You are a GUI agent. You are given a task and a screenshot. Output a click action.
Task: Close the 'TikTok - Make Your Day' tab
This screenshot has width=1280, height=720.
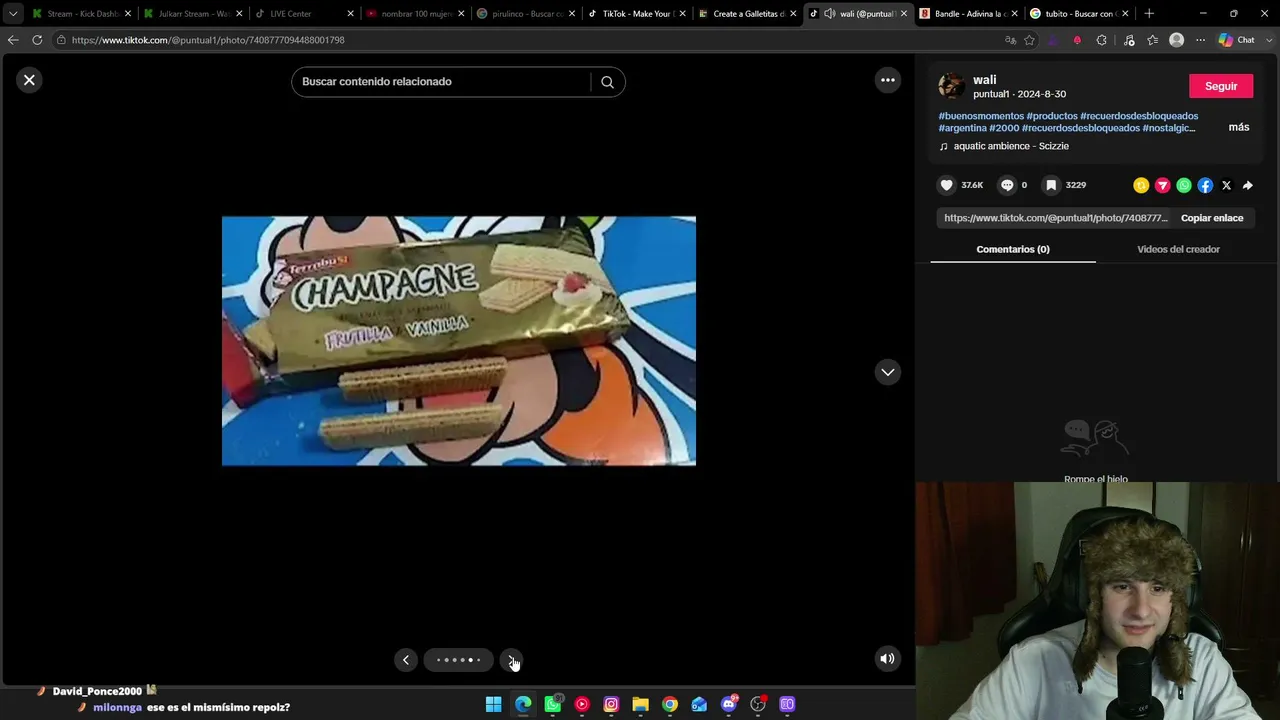pyautogui.click(x=682, y=14)
